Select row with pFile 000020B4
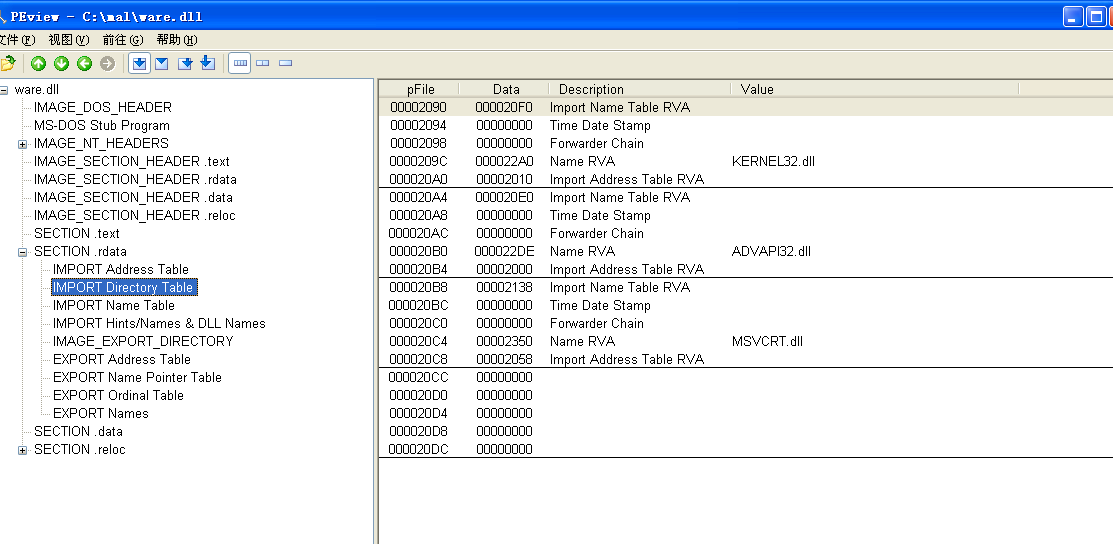The width and height of the screenshot is (1113, 544). pos(745,269)
